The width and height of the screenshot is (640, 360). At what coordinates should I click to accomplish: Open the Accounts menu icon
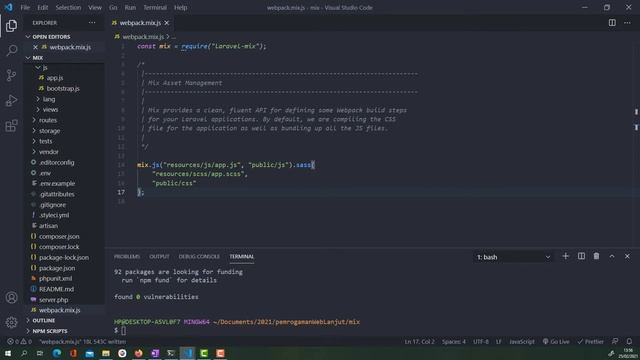11,298
